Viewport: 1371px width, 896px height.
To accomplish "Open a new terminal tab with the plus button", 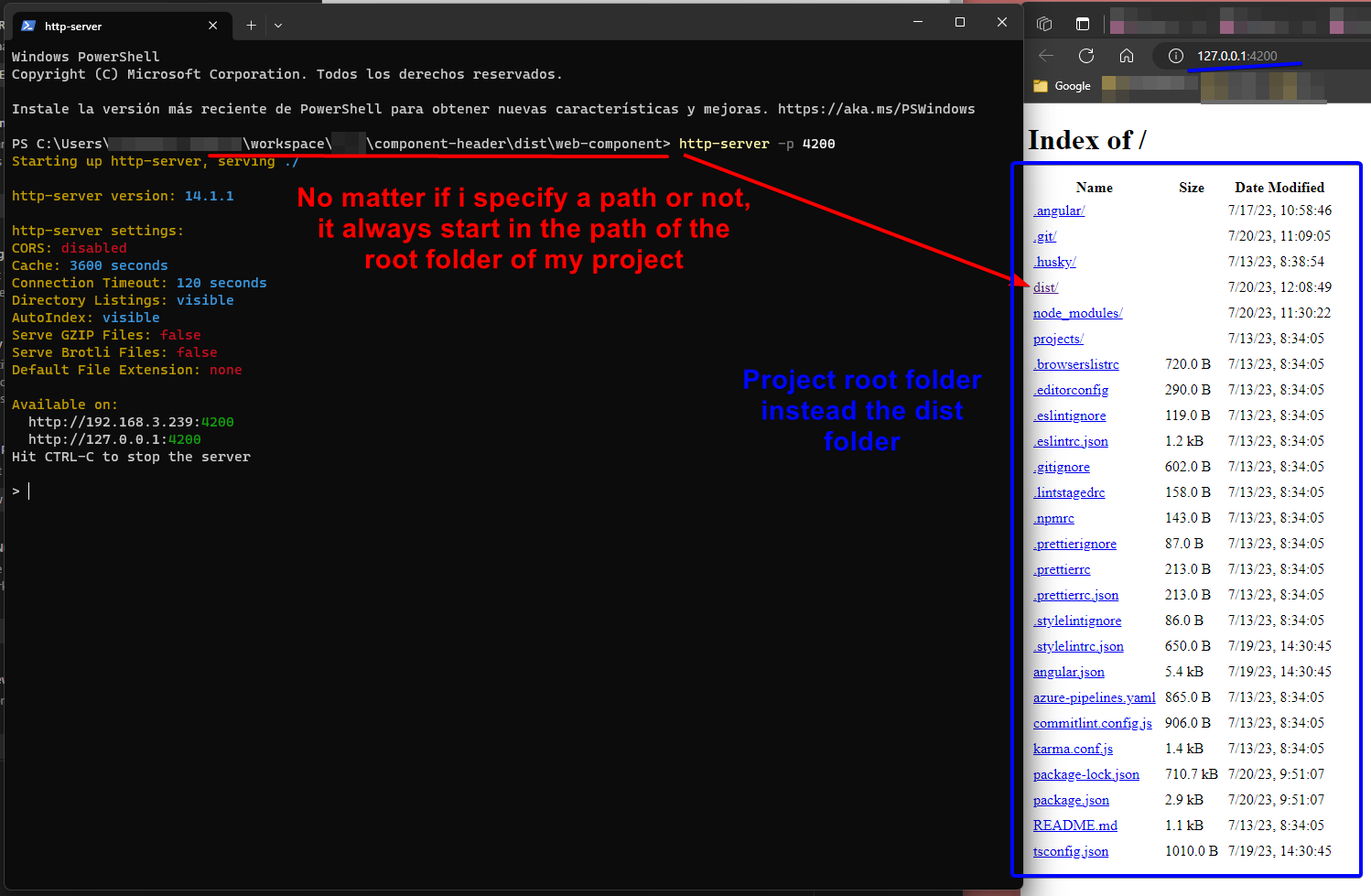I will [x=251, y=26].
